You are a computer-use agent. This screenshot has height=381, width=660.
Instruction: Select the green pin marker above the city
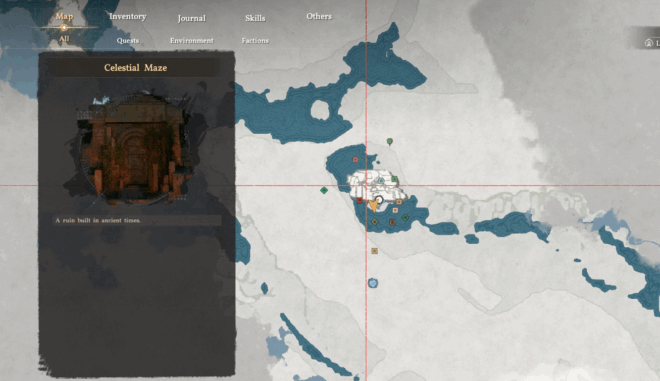pyautogui.click(x=390, y=141)
